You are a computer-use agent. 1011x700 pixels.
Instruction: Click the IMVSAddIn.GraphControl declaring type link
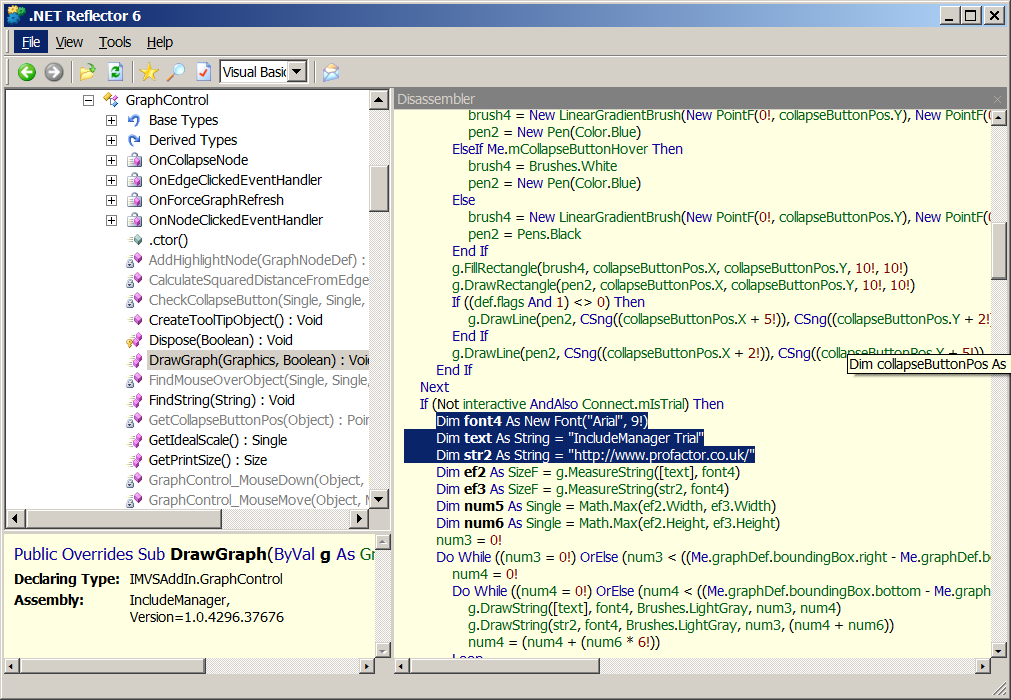point(206,579)
